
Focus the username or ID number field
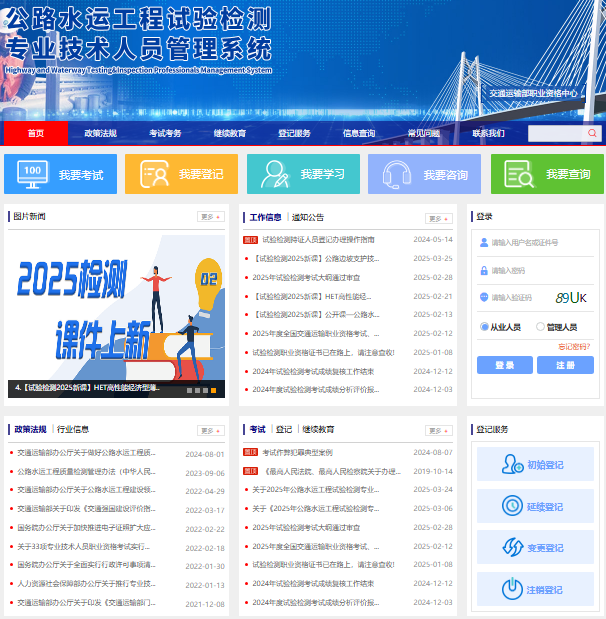click(x=535, y=242)
